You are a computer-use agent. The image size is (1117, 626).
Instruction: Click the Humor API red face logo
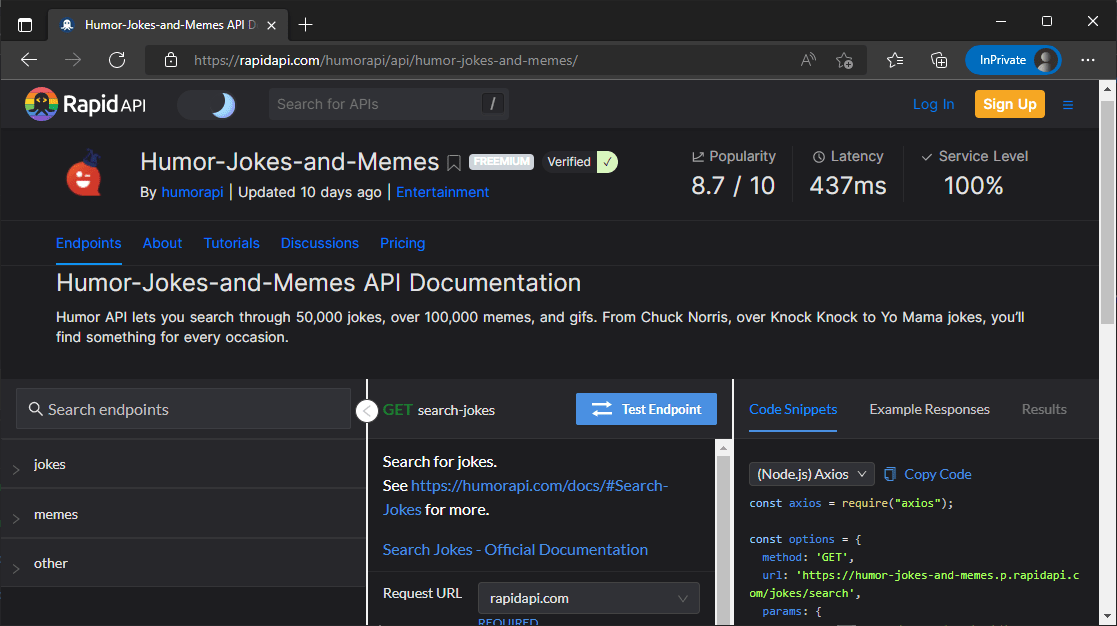84,173
